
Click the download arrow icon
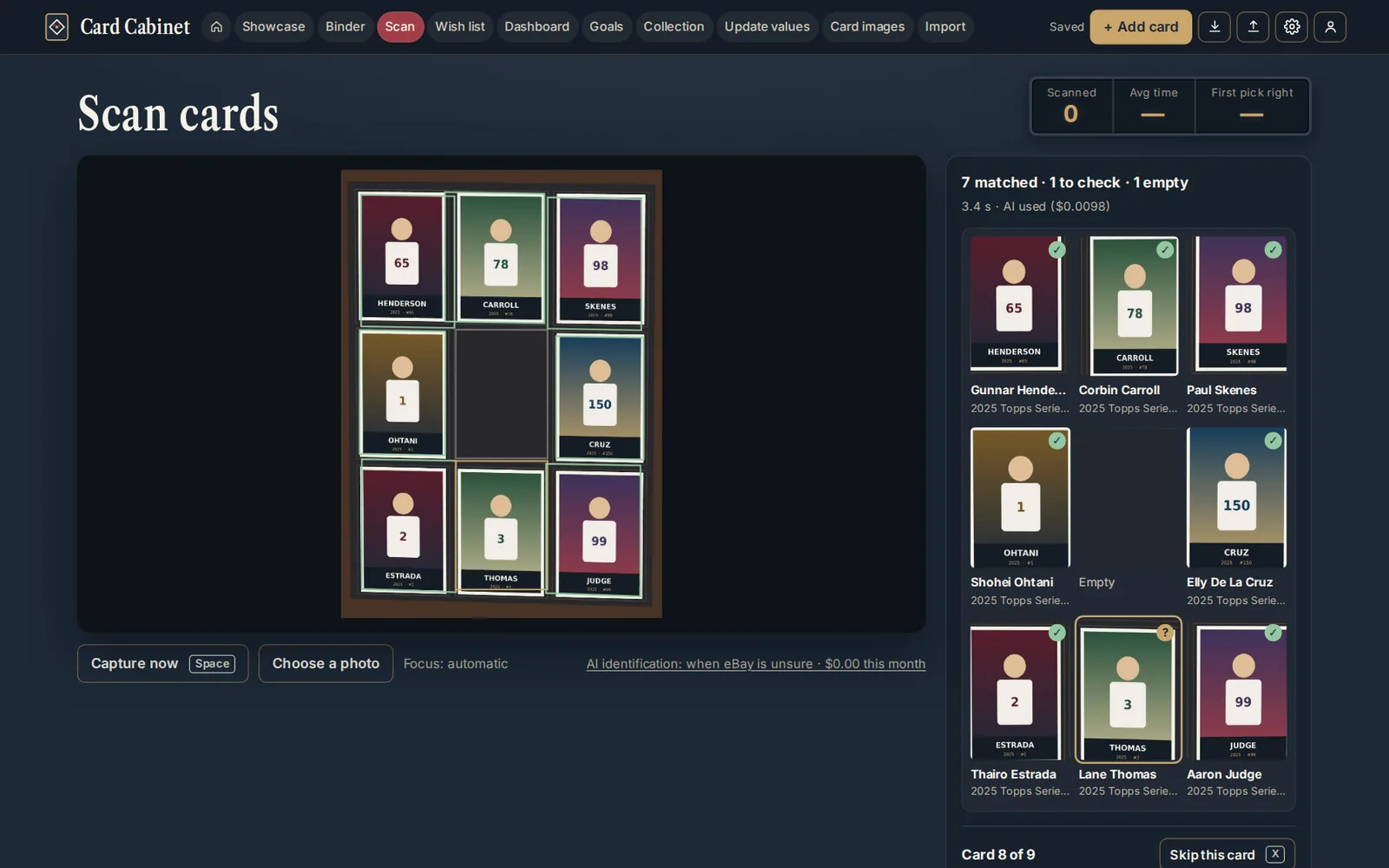click(x=1215, y=27)
